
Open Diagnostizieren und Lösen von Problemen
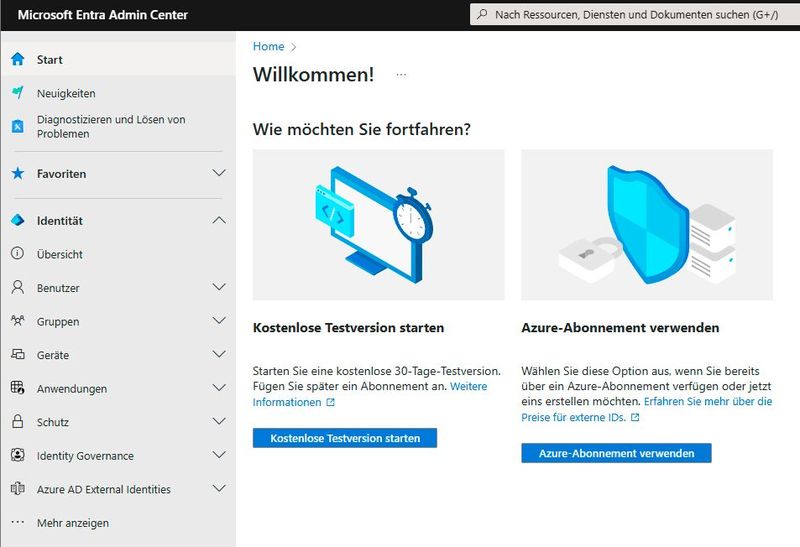tap(118, 127)
